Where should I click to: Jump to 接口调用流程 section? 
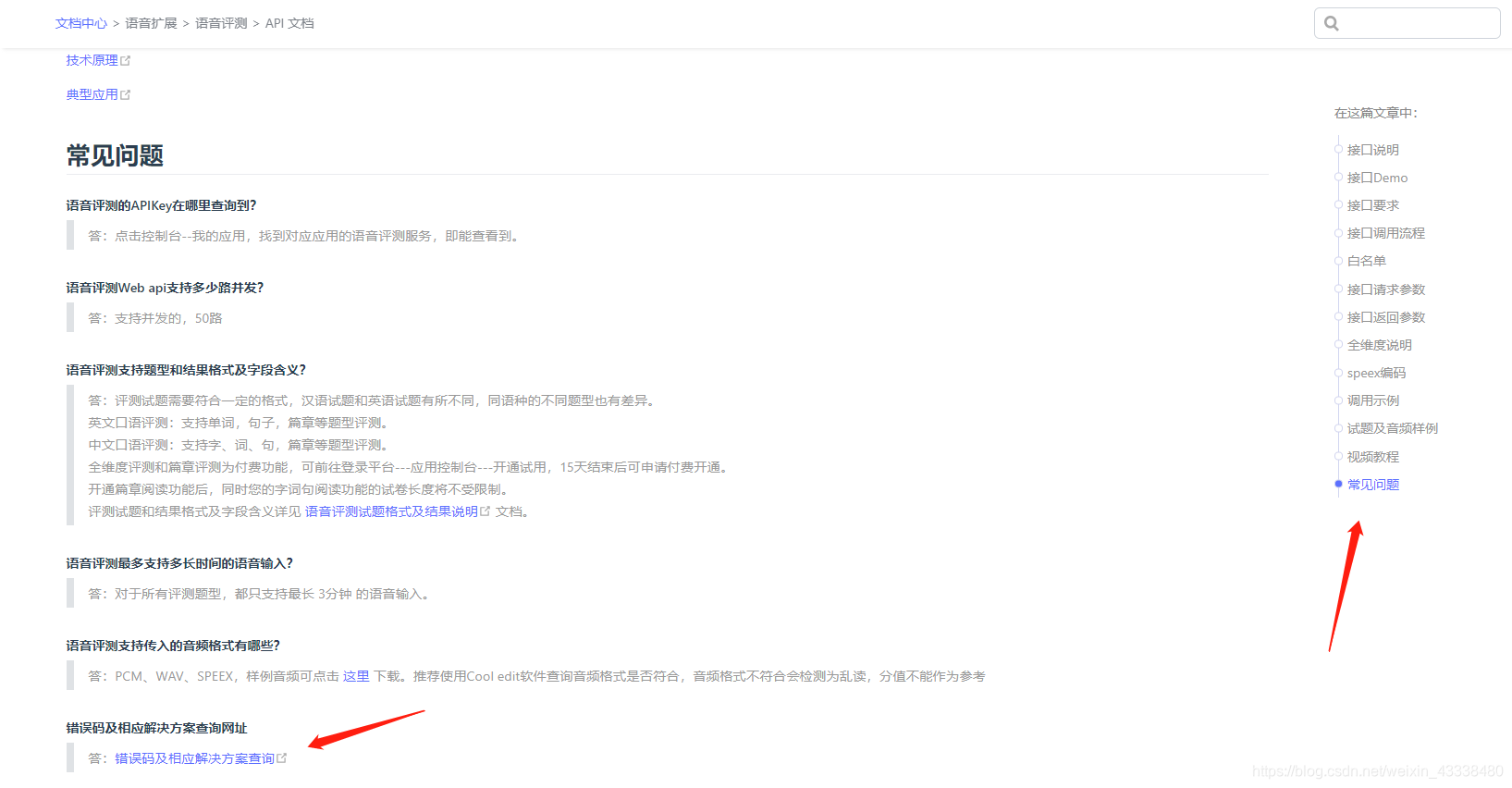[1386, 233]
